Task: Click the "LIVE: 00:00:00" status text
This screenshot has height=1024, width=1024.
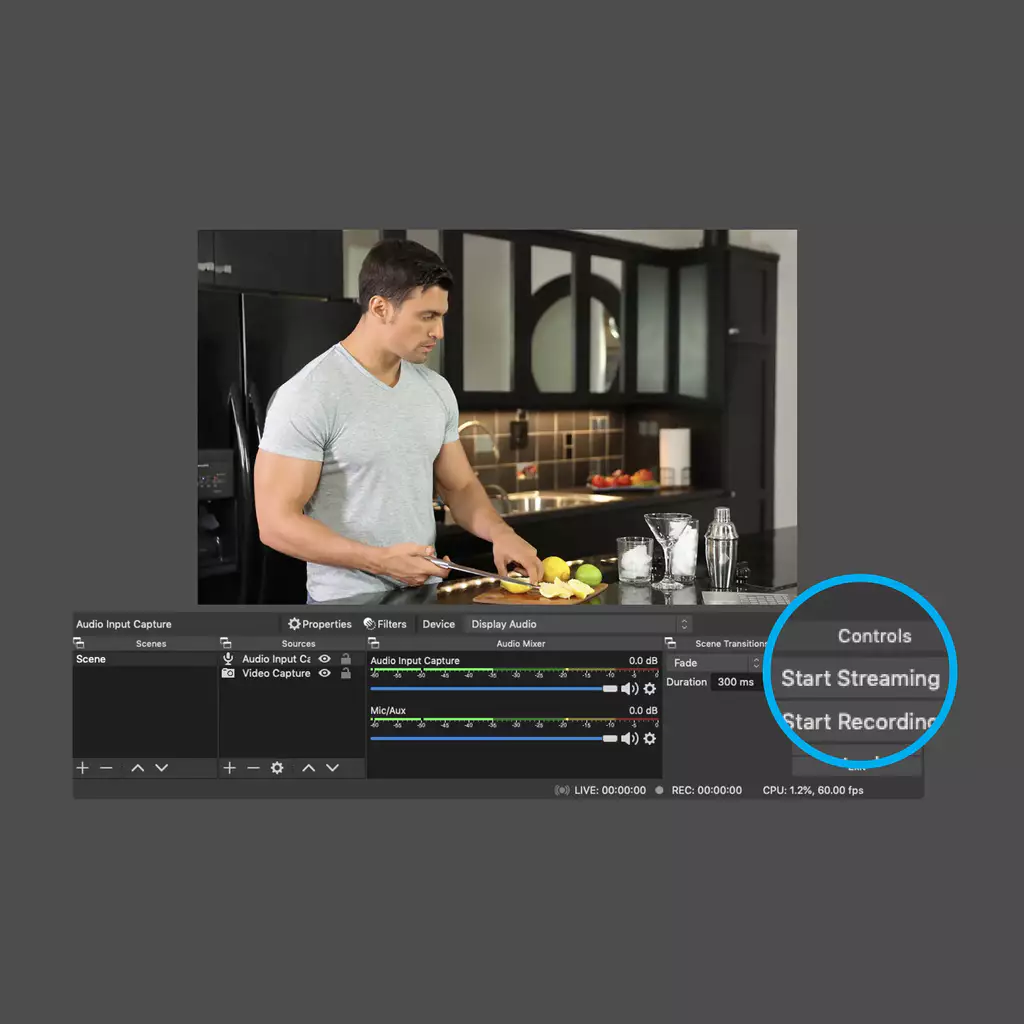Action: pos(610,790)
